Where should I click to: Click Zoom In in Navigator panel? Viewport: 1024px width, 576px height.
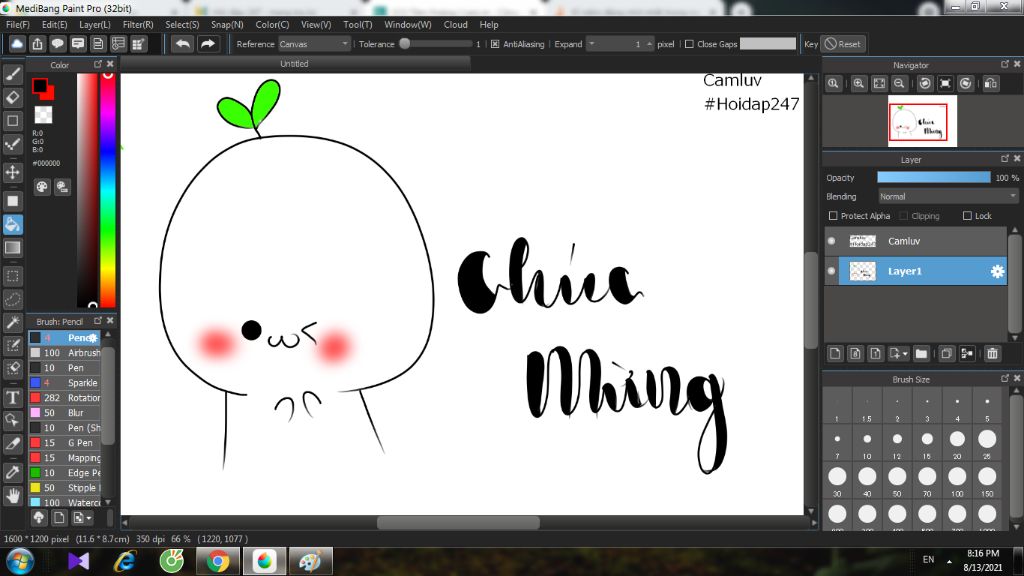859,84
